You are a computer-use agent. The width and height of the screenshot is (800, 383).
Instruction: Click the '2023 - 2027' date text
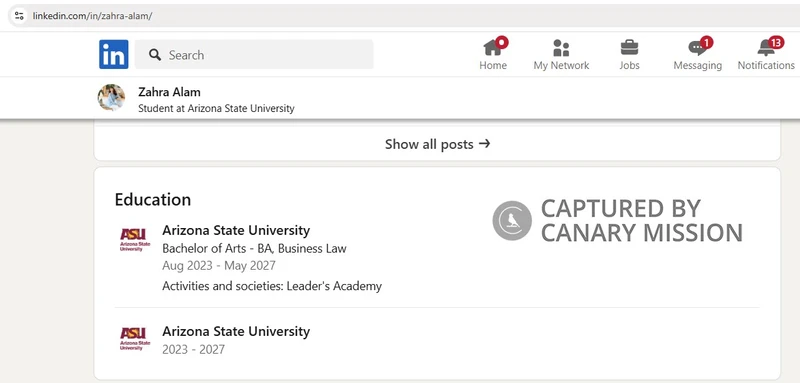(193, 349)
